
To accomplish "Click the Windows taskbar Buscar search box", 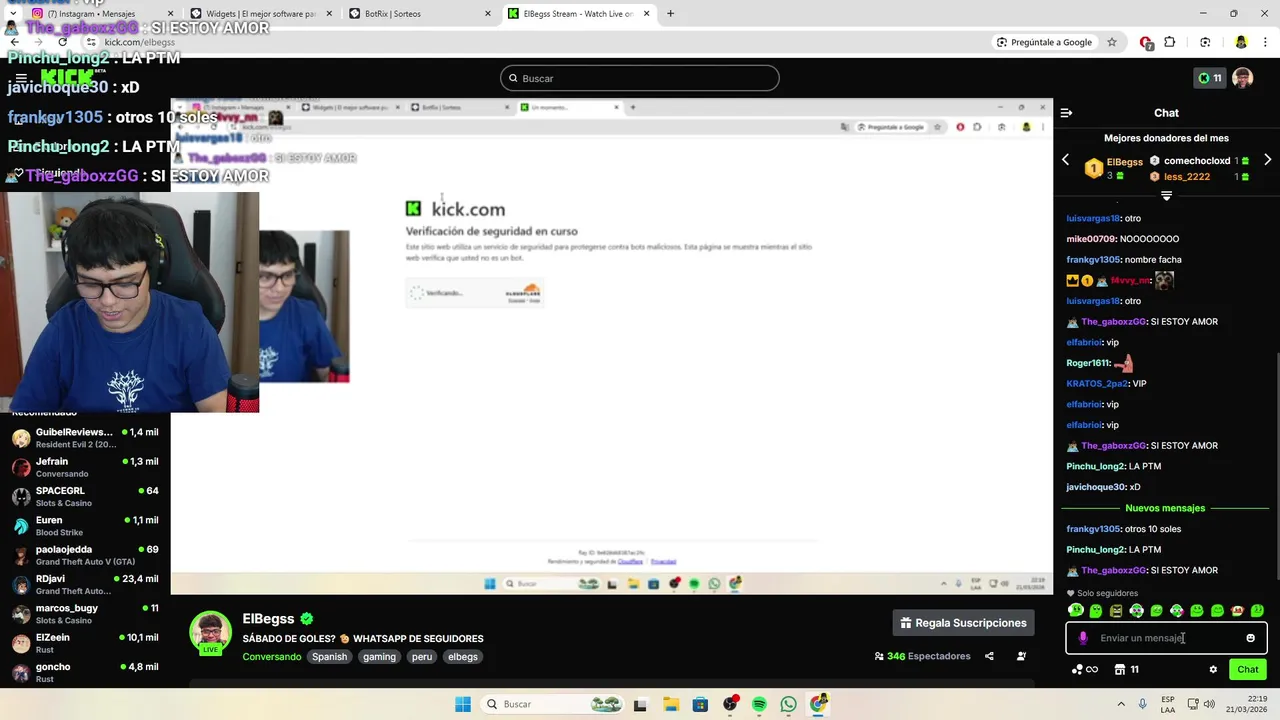I will [x=552, y=704].
